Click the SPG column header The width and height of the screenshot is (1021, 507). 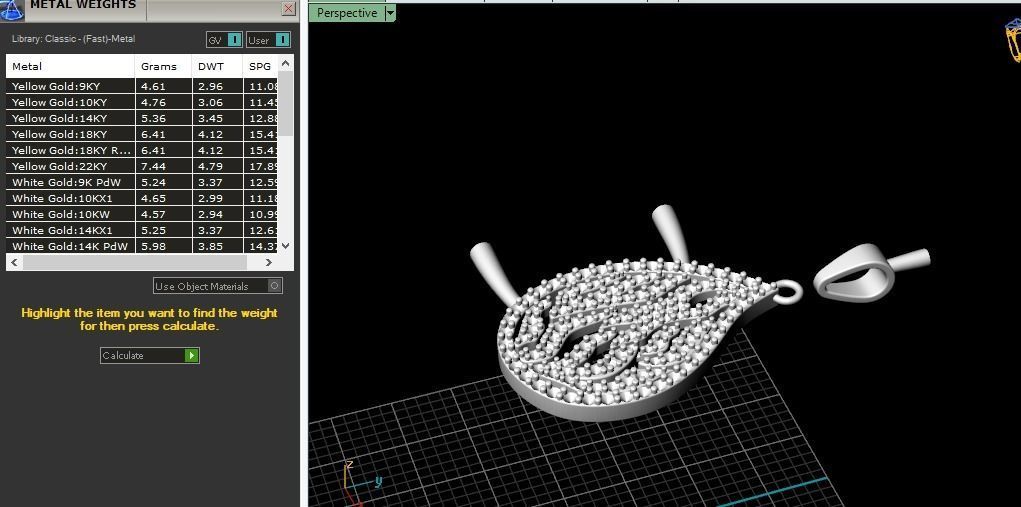(x=260, y=66)
